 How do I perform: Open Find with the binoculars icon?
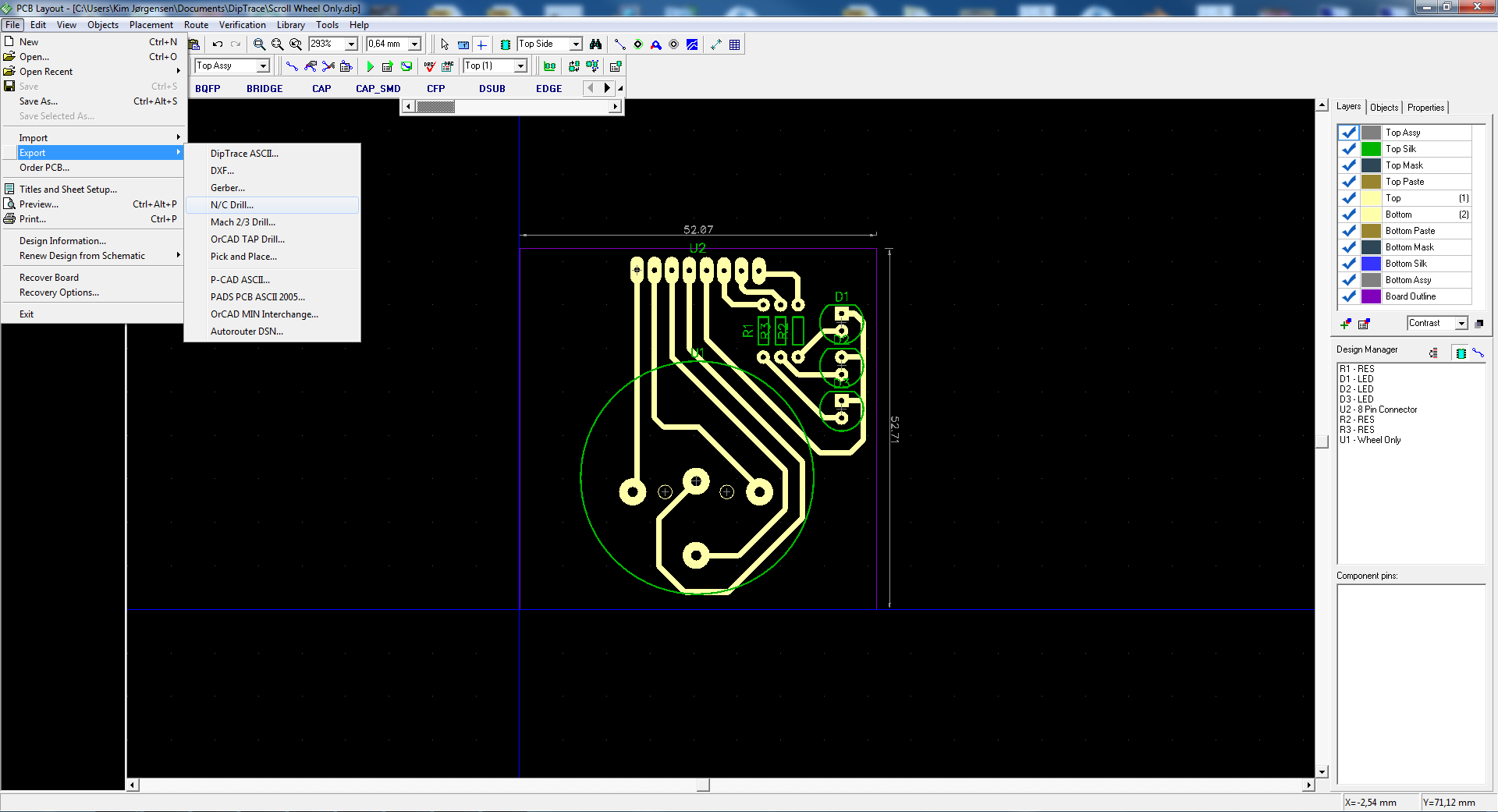(595, 44)
